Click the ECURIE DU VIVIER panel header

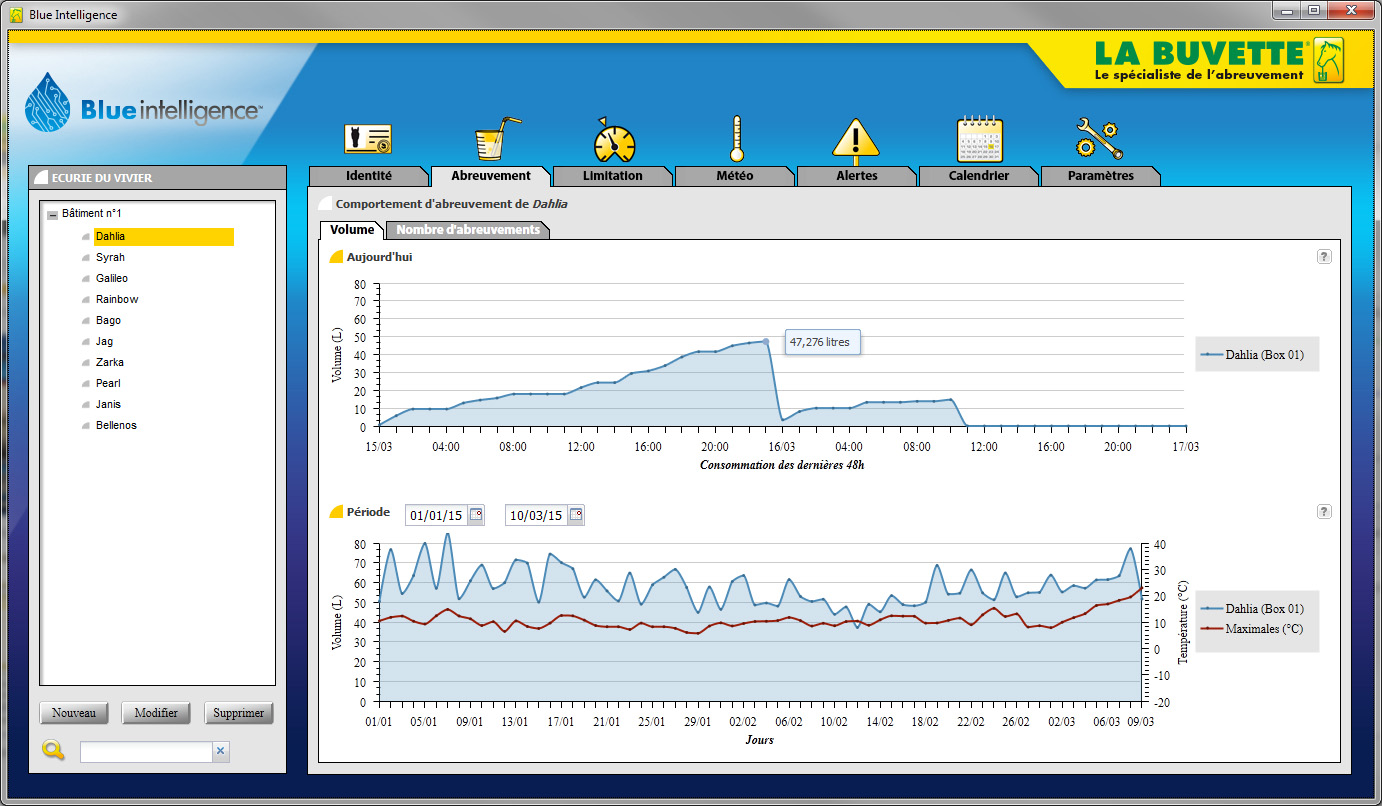coord(157,178)
